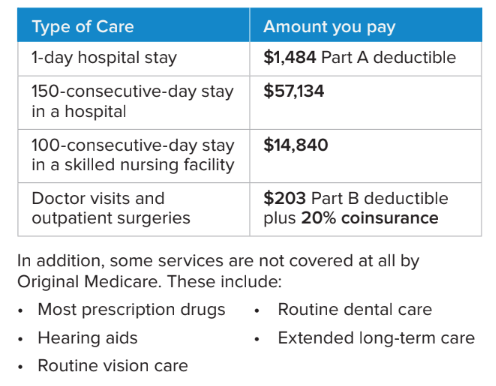496x386 pixels.
Task: Select the '150-consecutive-day stay in a hospital' cell
Action: pyautogui.click(x=133, y=102)
